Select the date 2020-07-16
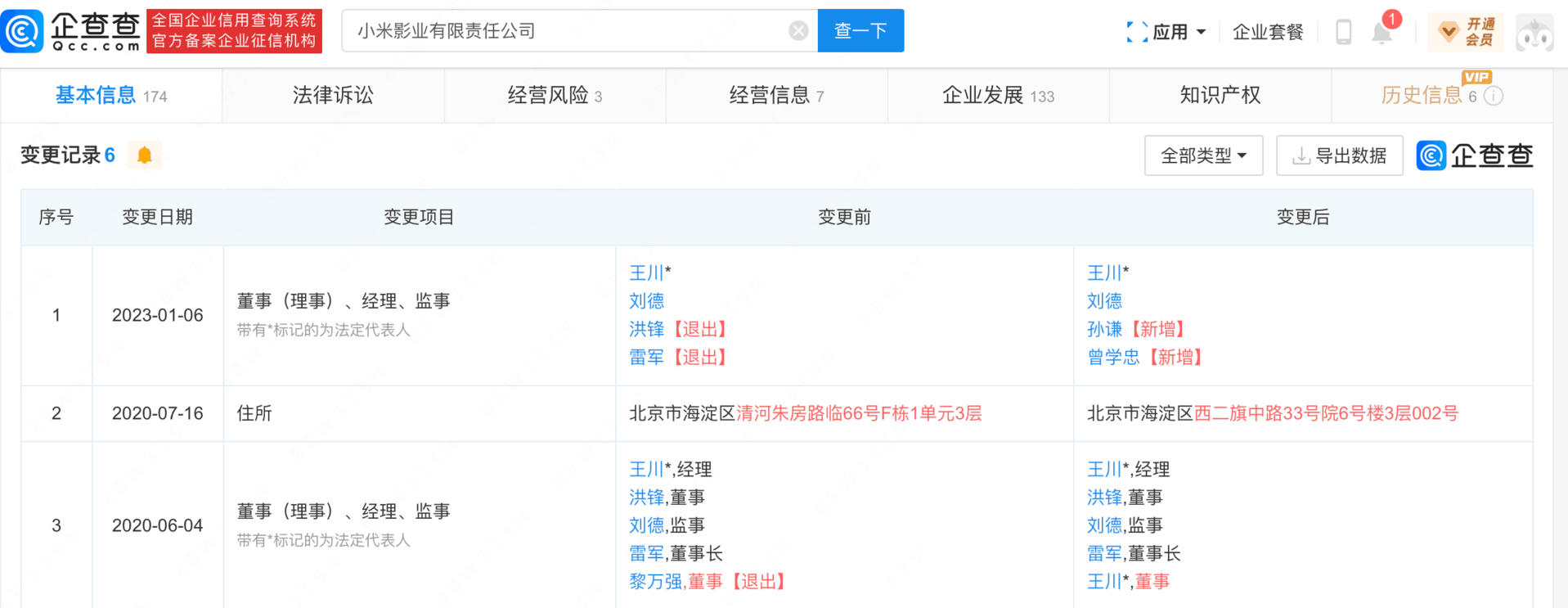This screenshot has height=608, width=1568. tap(157, 413)
